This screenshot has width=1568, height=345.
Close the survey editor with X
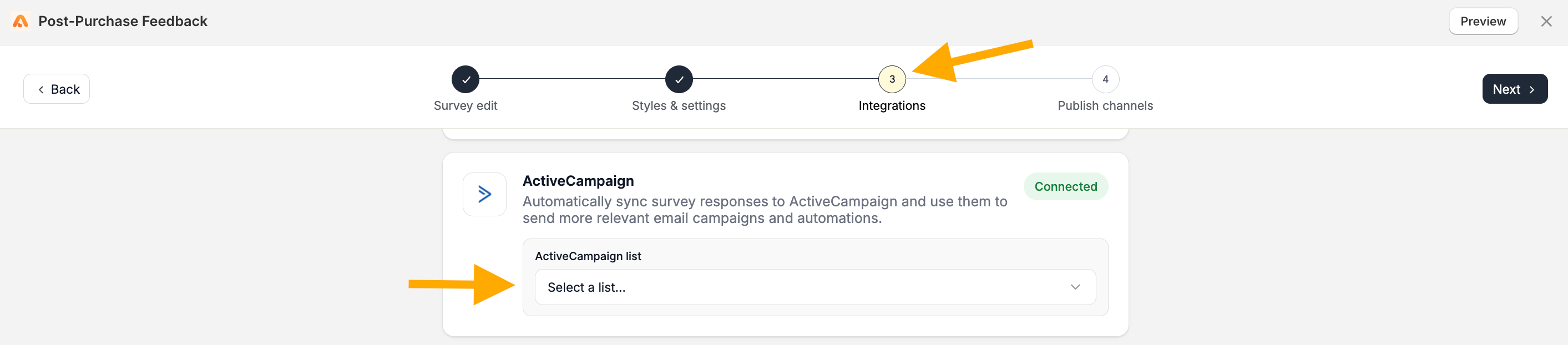click(x=1546, y=21)
